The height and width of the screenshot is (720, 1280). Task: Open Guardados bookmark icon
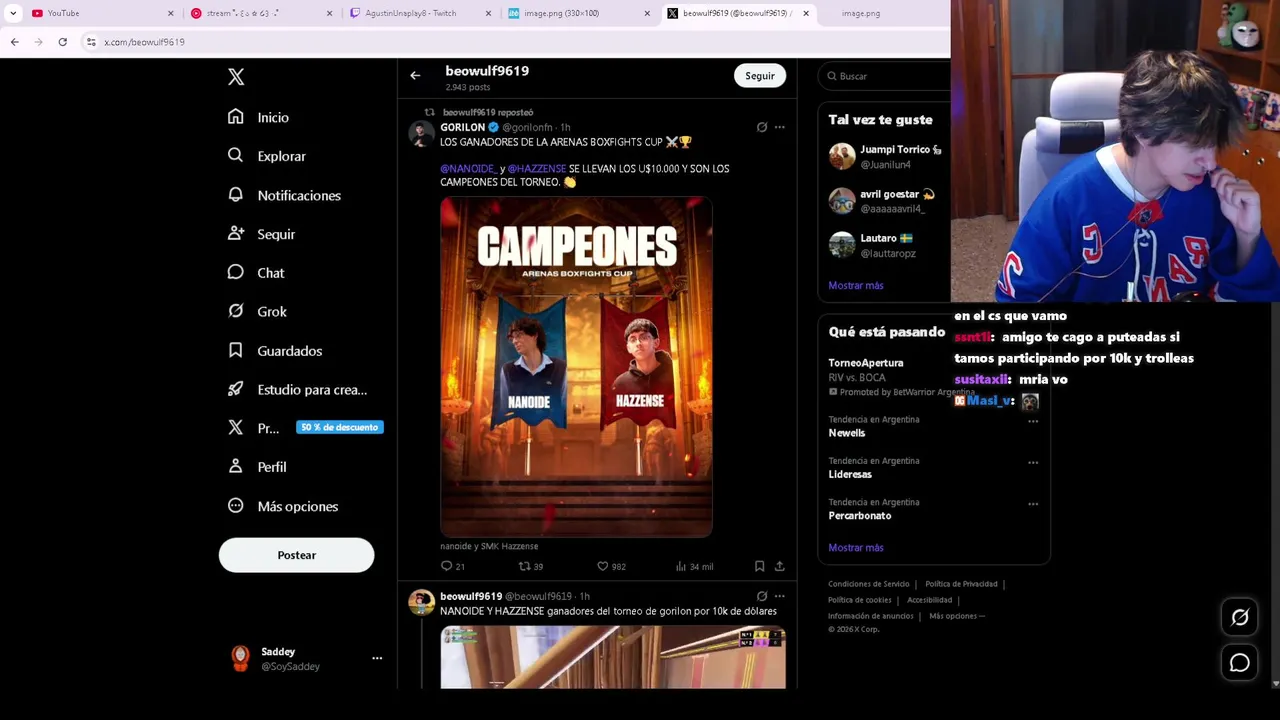(x=235, y=351)
